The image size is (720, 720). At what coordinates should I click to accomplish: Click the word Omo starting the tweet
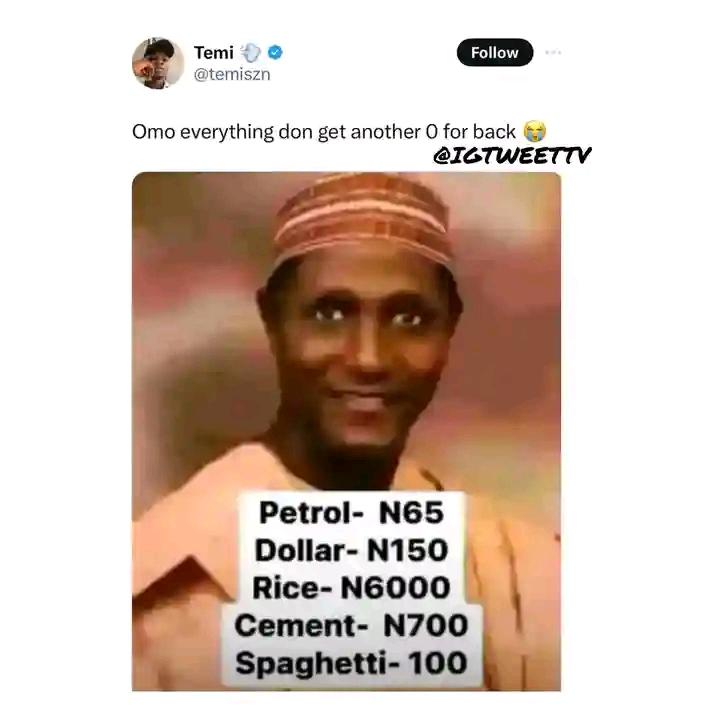tap(153, 132)
